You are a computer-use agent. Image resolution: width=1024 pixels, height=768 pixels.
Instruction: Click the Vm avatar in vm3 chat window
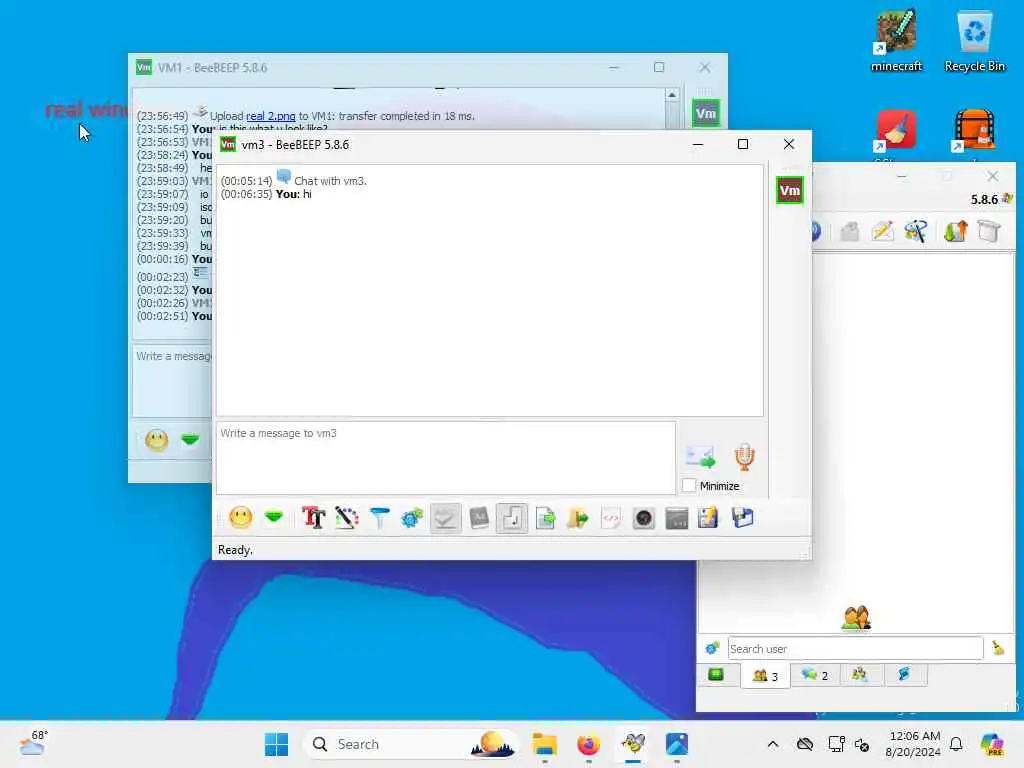pyautogui.click(x=790, y=191)
